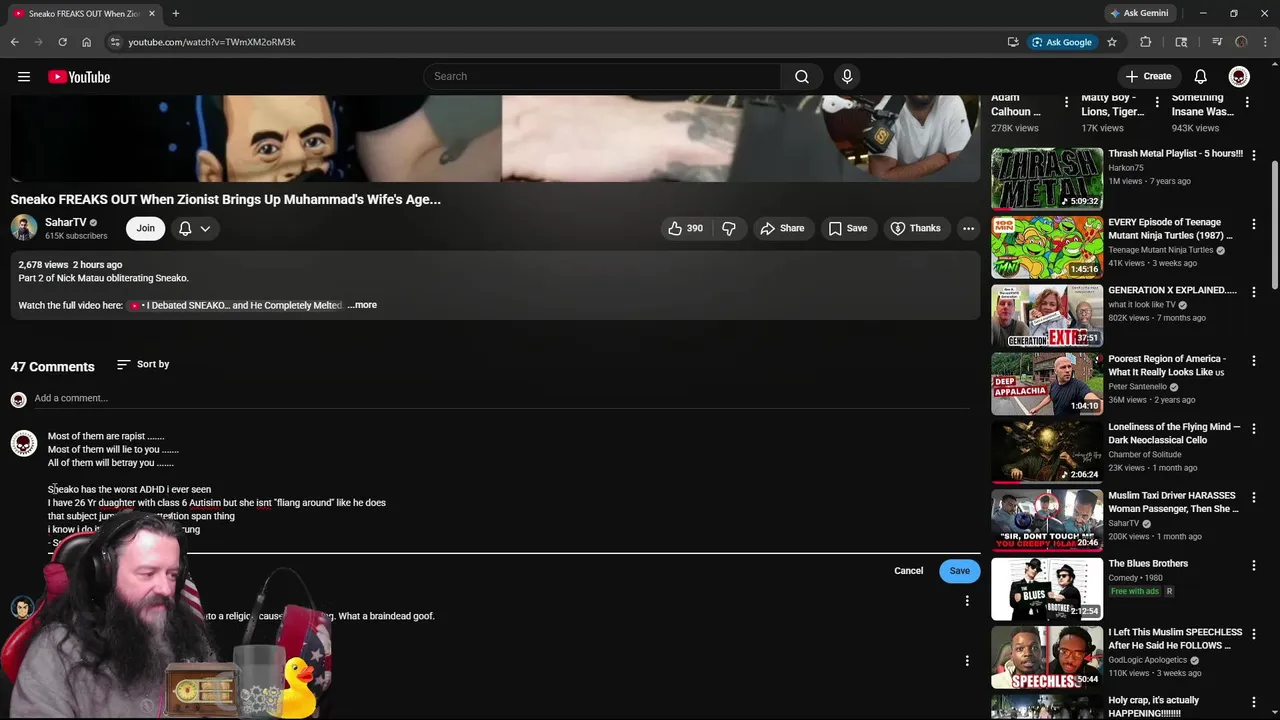Open the Sort by comments dropdown
The height and width of the screenshot is (720, 1280).
click(x=143, y=364)
